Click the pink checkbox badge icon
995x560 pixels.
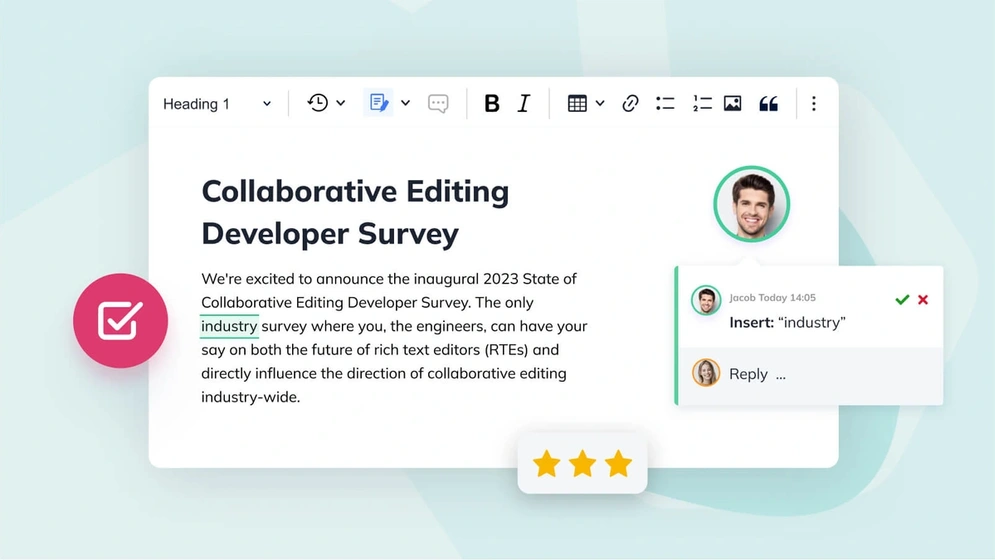(120, 321)
